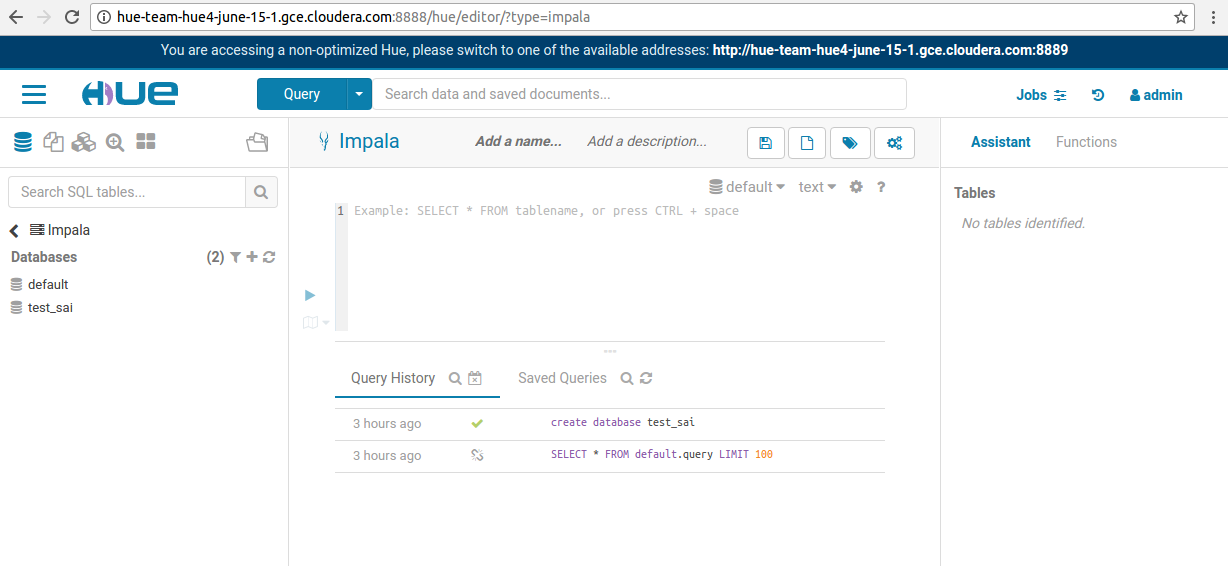This screenshot has width=1228, height=566.
Task: Select the test_sai database
Action: pyautogui.click(x=50, y=308)
